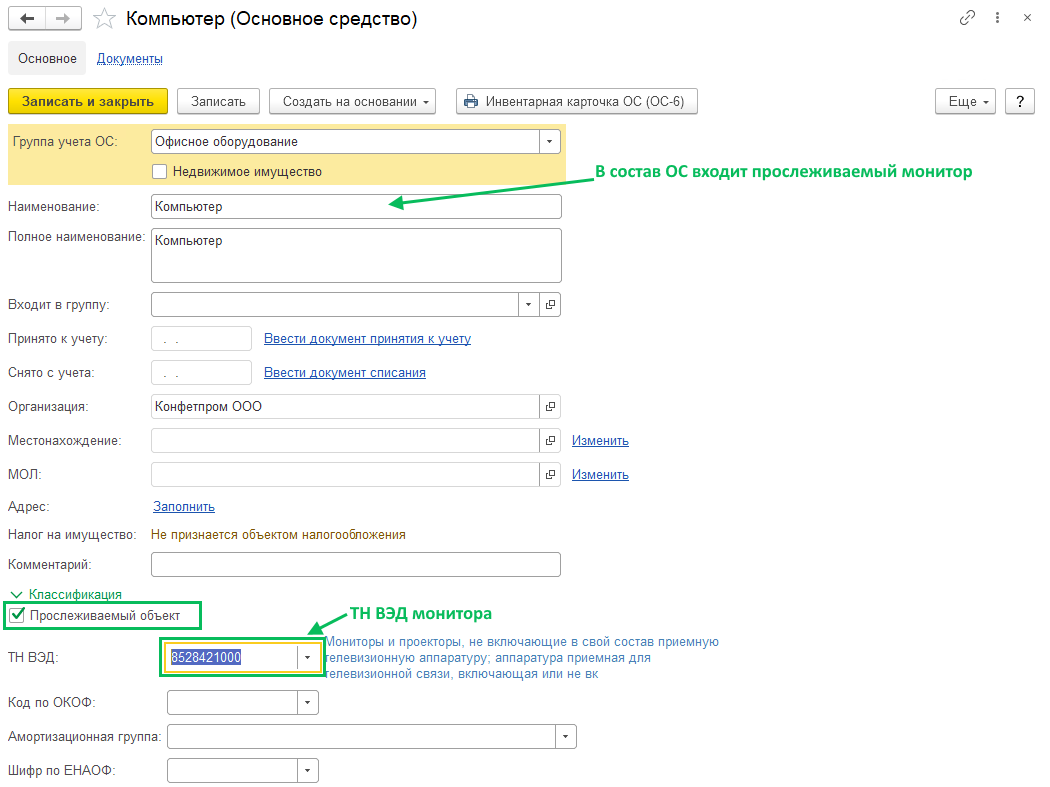Viewport: 1050px width, 787px height.
Task: Toggle the Недвижимое имущество checkbox
Action: [x=159, y=171]
